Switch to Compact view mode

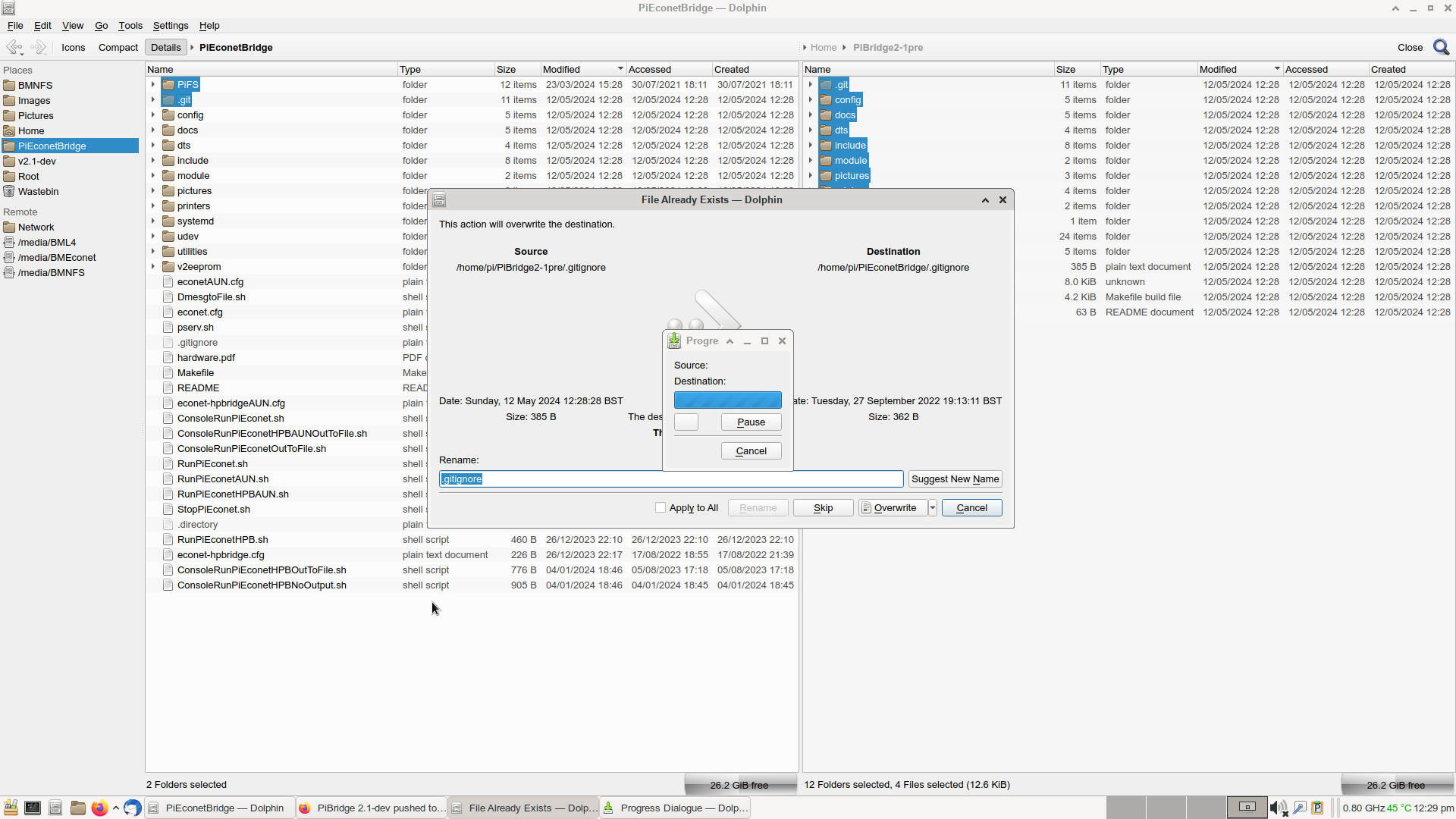pos(118,47)
